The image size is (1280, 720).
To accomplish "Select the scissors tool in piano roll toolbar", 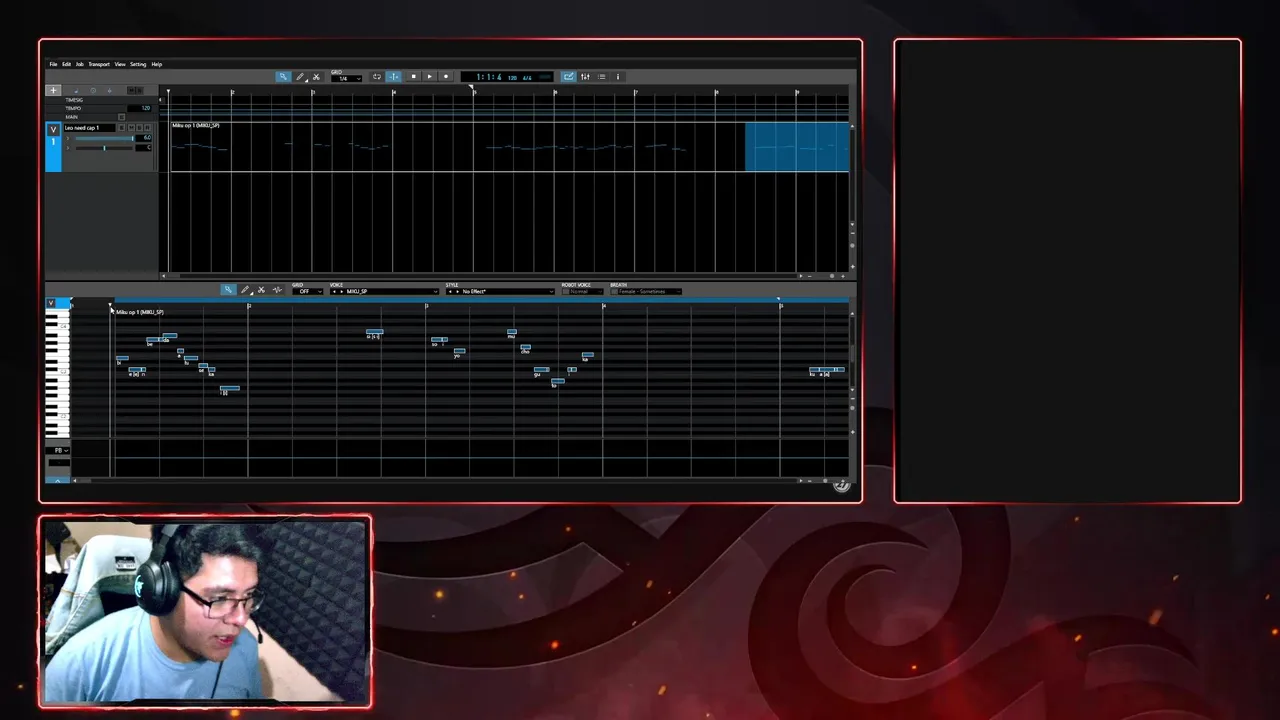I will pyautogui.click(x=261, y=290).
